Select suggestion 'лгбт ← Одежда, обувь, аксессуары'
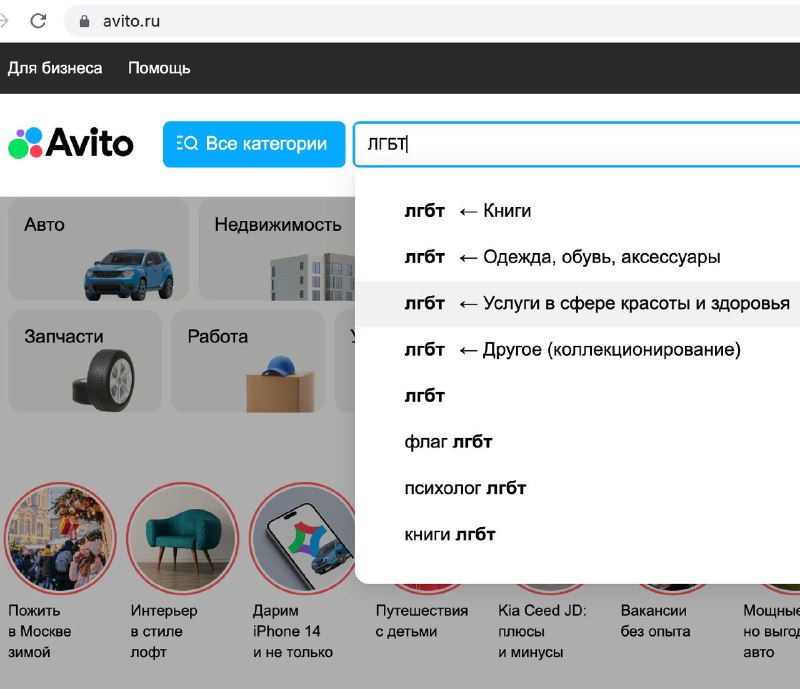 coord(577,257)
